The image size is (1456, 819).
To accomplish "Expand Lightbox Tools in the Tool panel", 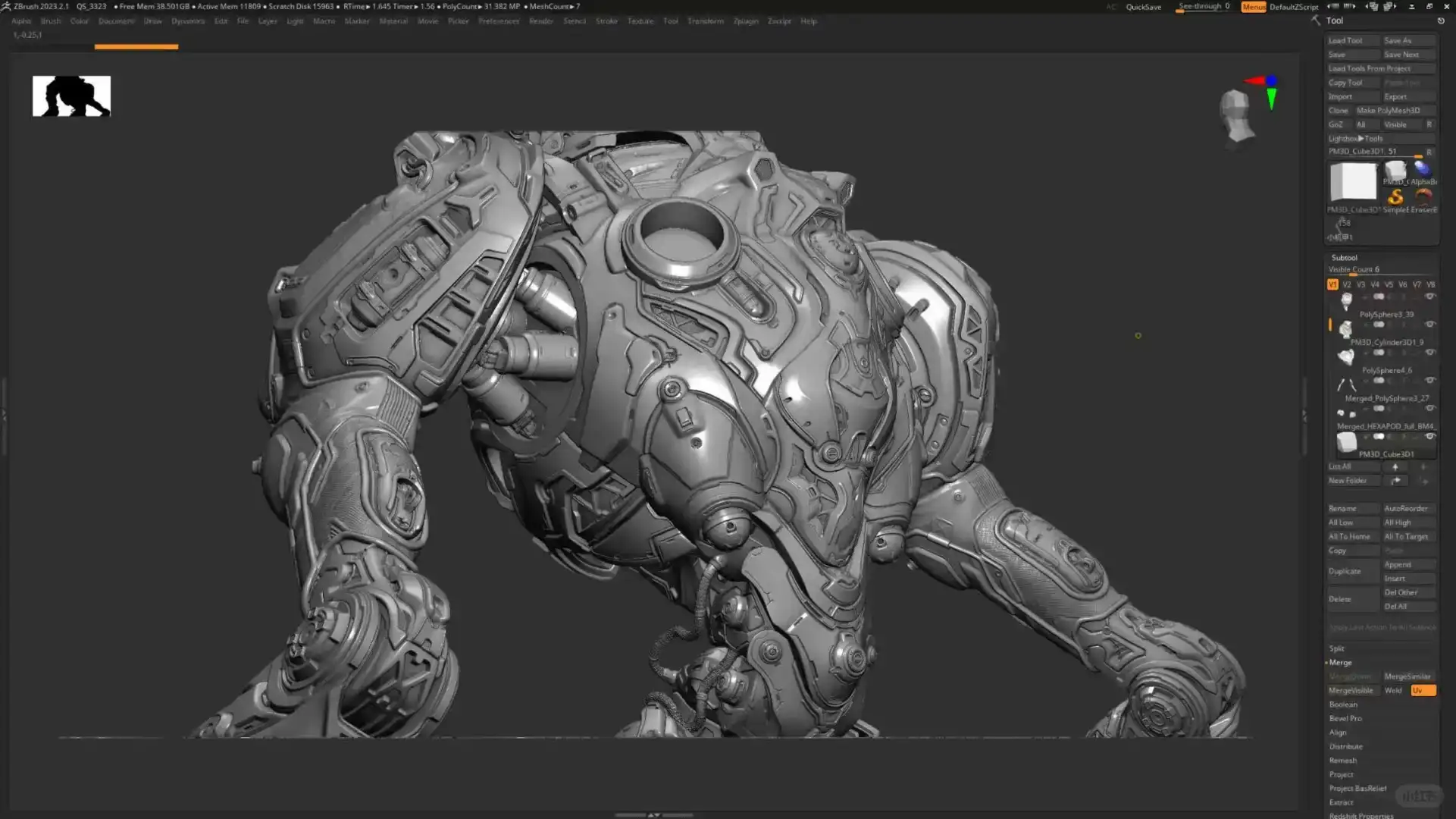I will (1357, 138).
